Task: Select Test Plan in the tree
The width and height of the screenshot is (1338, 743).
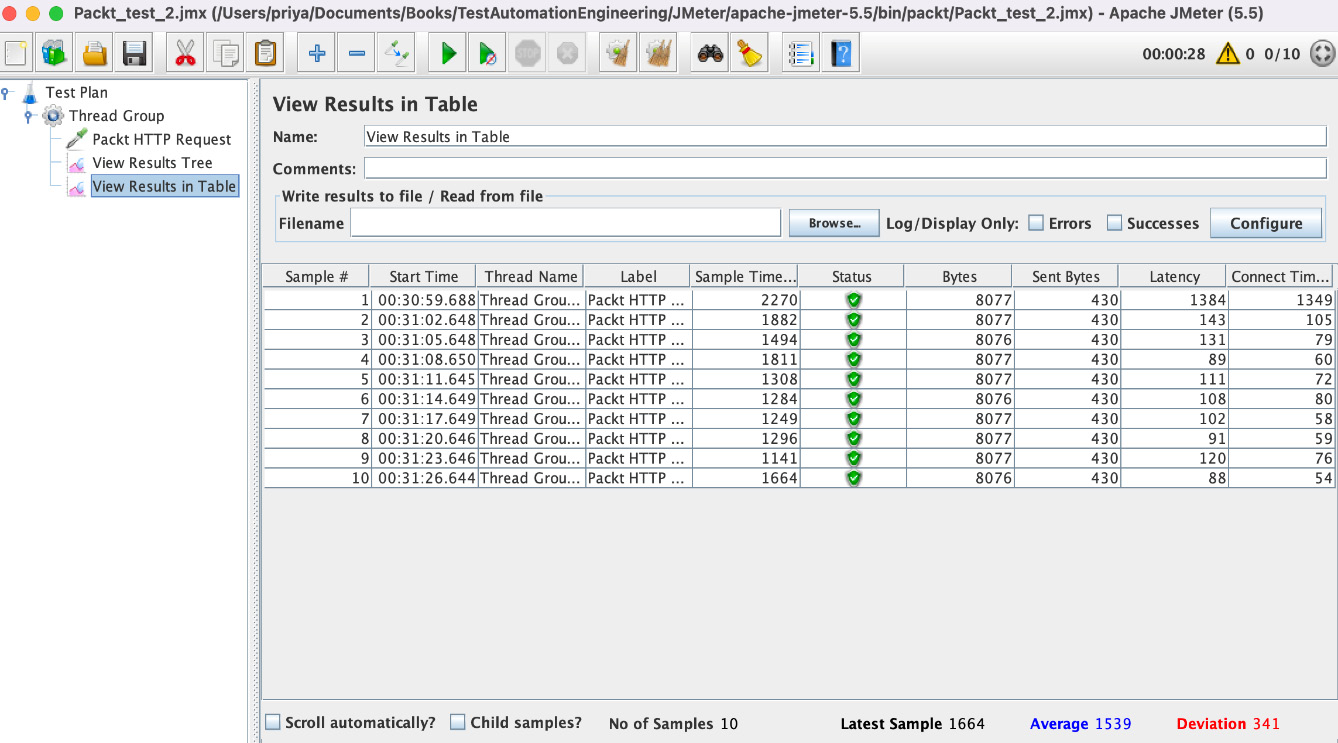Action: coord(76,92)
